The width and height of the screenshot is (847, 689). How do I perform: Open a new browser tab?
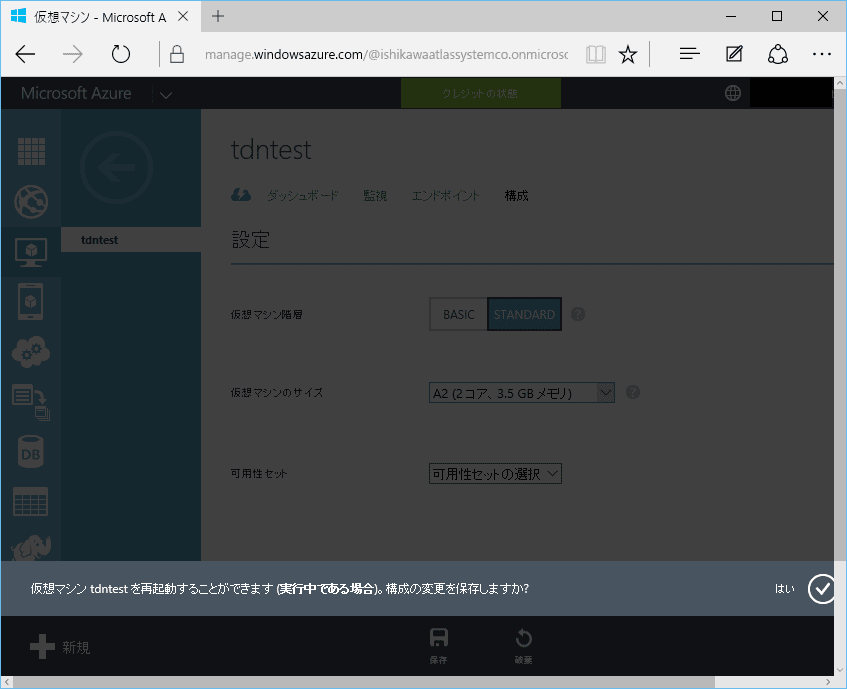tap(218, 16)
